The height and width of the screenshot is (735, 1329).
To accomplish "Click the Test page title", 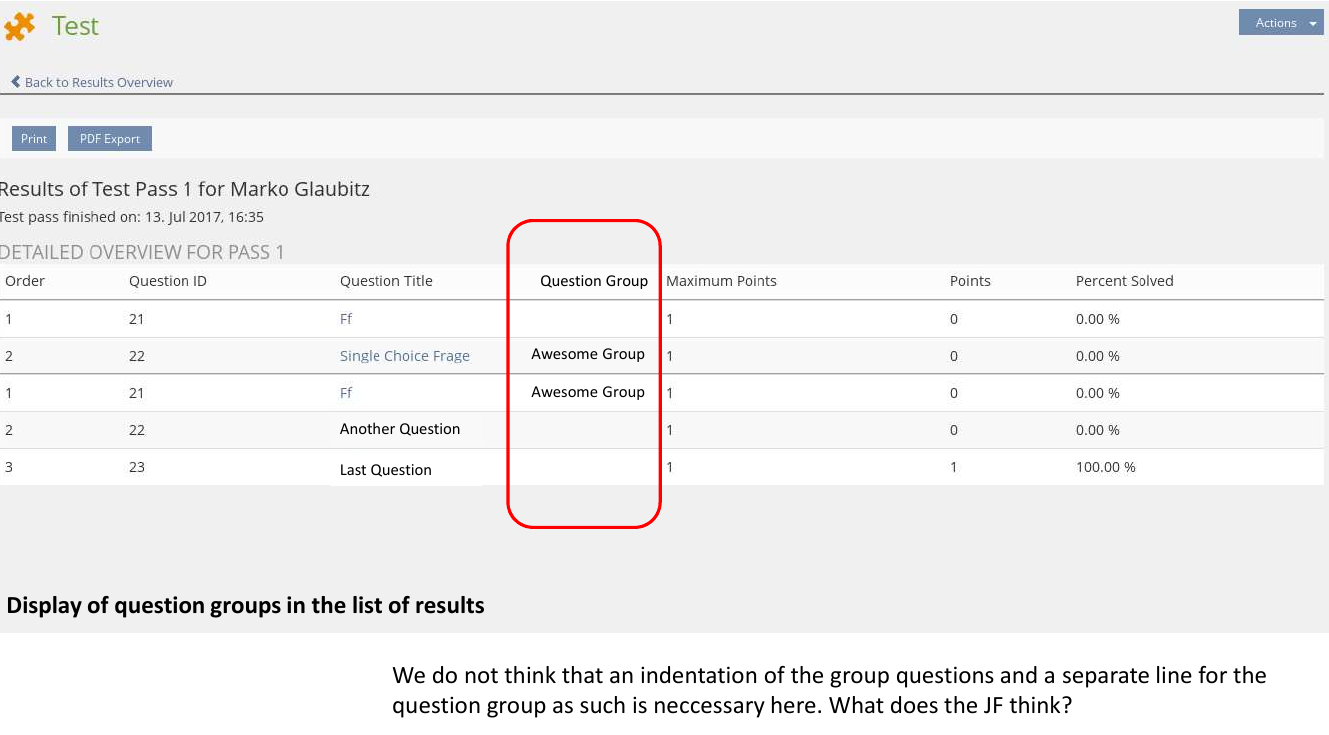I will pyautogui.click(x=75, y=26).
